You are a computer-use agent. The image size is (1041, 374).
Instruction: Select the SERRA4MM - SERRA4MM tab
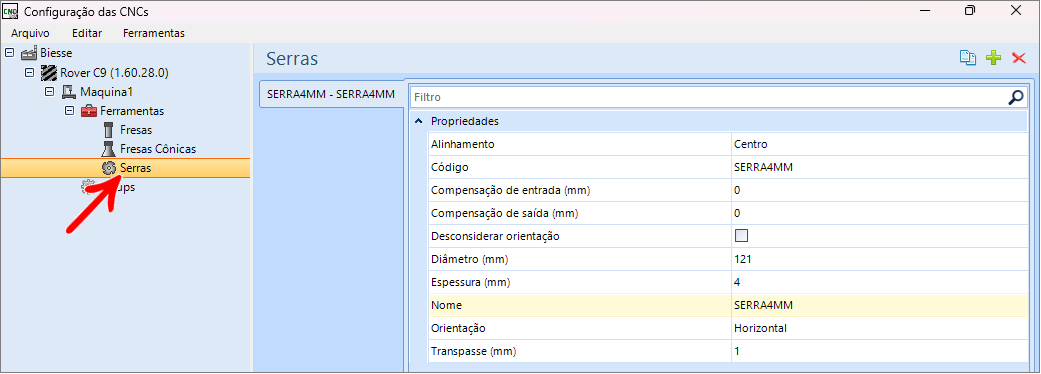click(331, 94)
